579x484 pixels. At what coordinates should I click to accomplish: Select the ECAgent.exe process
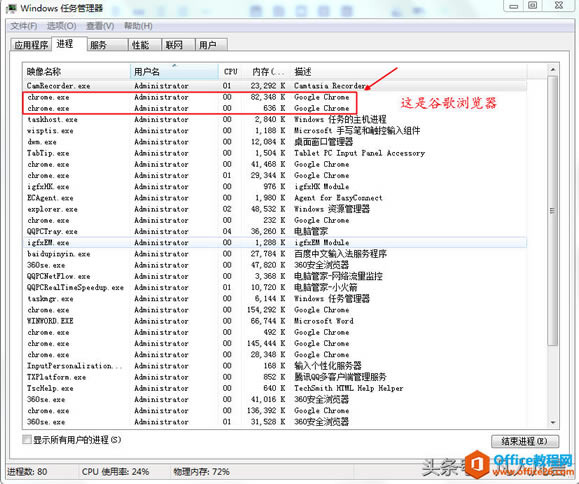click(x=275, y=198)
